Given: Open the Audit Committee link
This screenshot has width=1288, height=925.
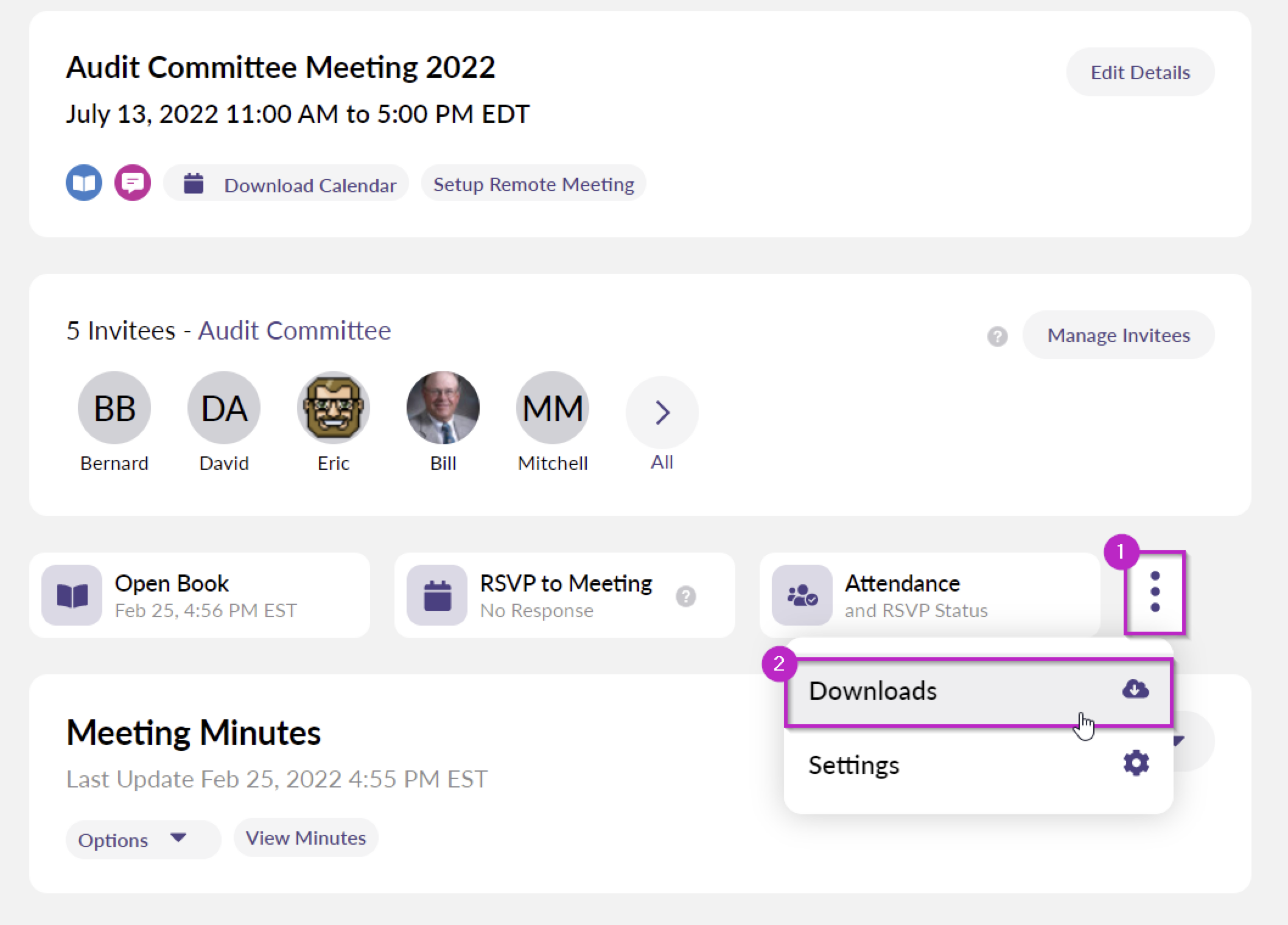Looking at the screenshot, I should (x=294, y=330).
